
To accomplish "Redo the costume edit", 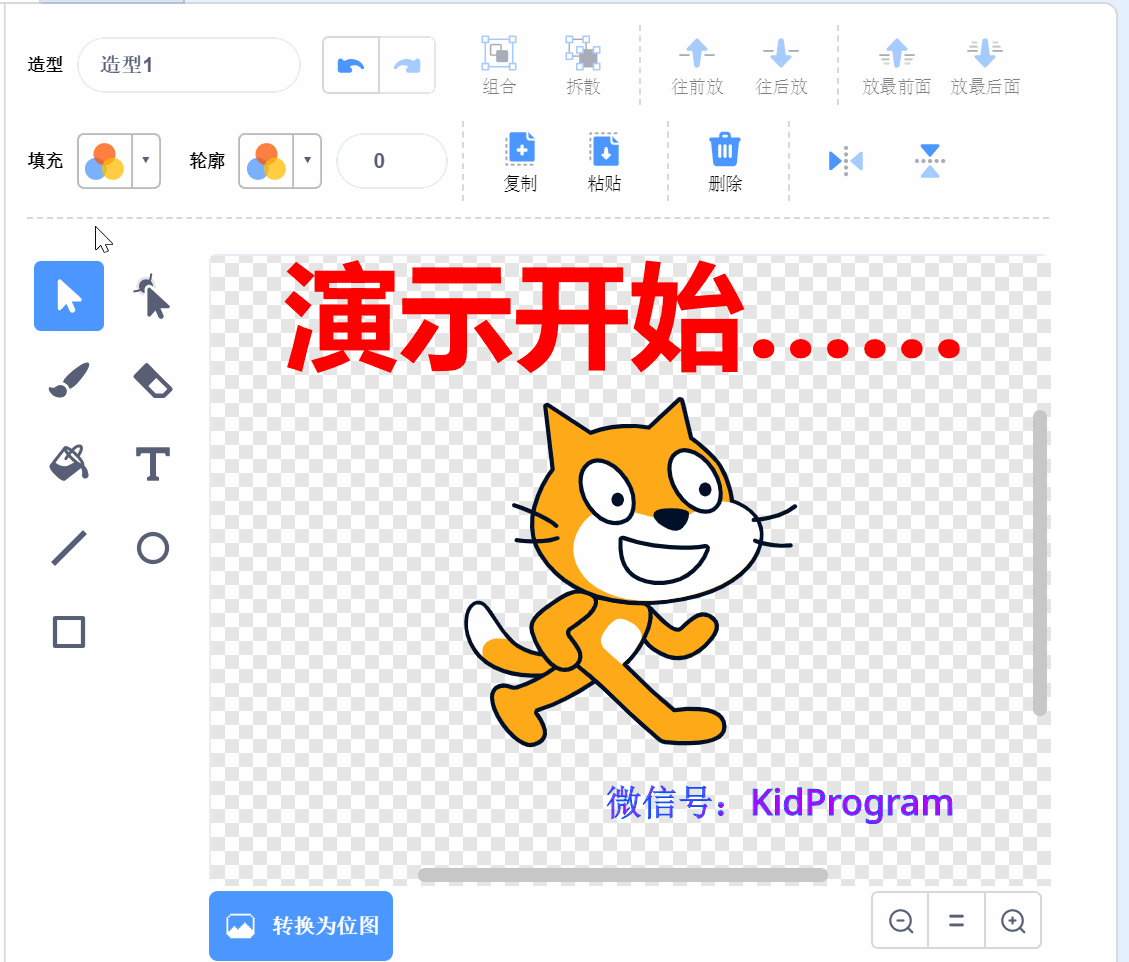I will point(407,66).
